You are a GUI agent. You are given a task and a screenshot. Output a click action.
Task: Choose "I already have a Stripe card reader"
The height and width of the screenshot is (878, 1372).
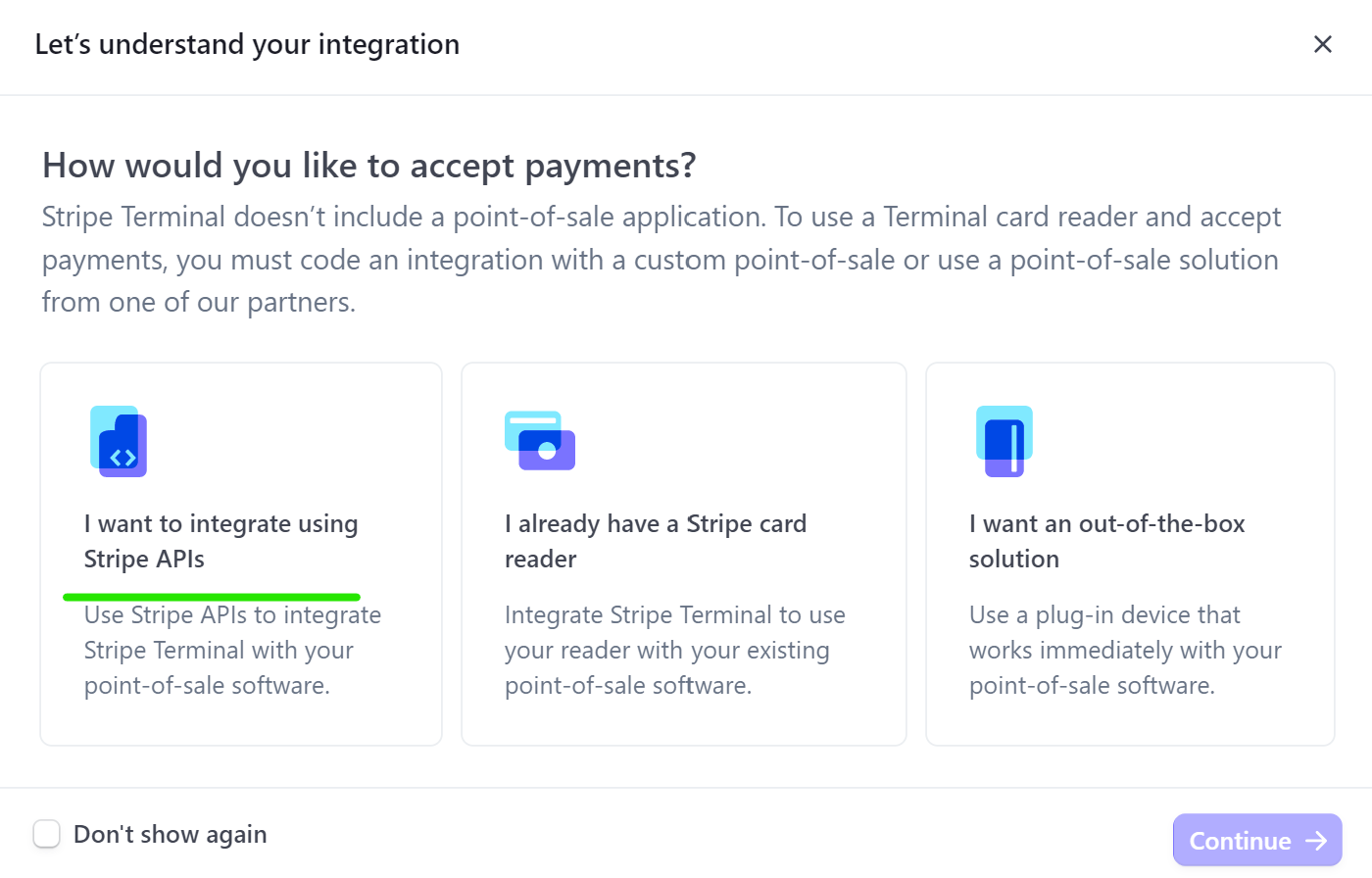(655, 541)
